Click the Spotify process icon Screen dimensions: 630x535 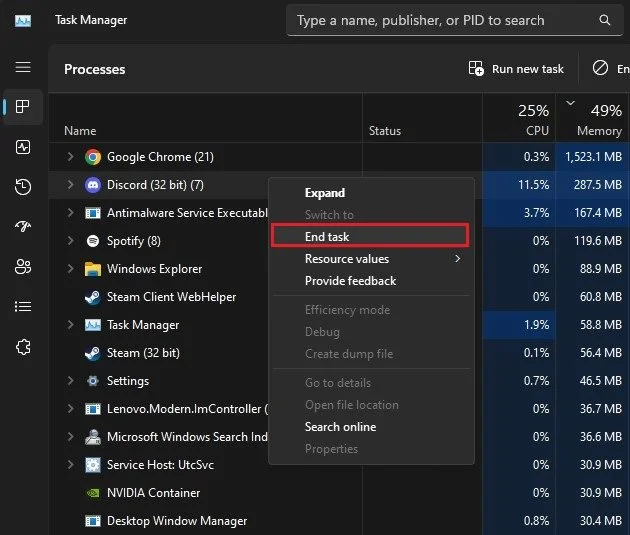93,241
